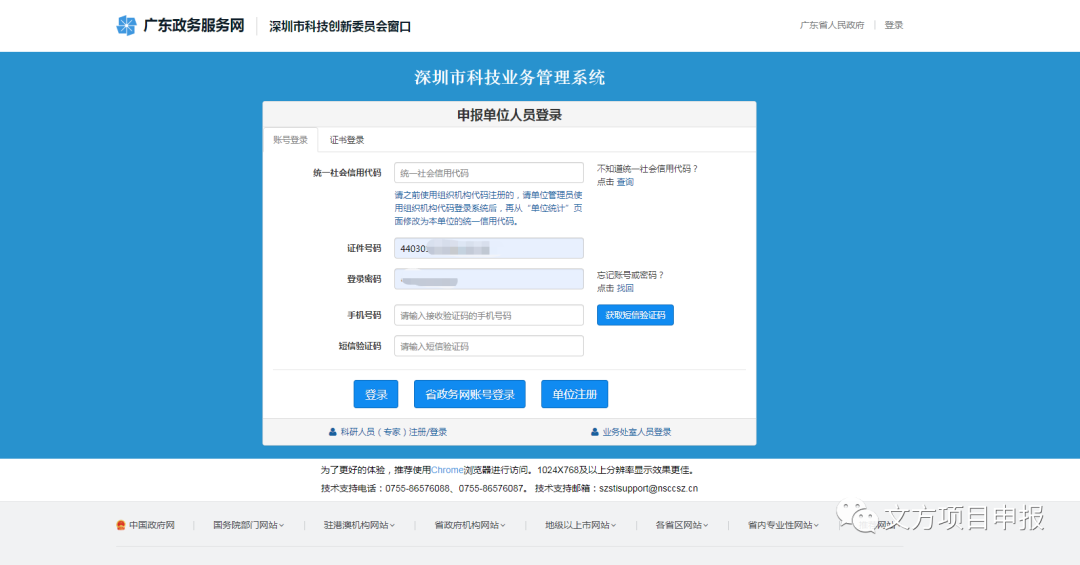
Task: Open 中国政府网 footer link
Action: (x=152, y=525)
